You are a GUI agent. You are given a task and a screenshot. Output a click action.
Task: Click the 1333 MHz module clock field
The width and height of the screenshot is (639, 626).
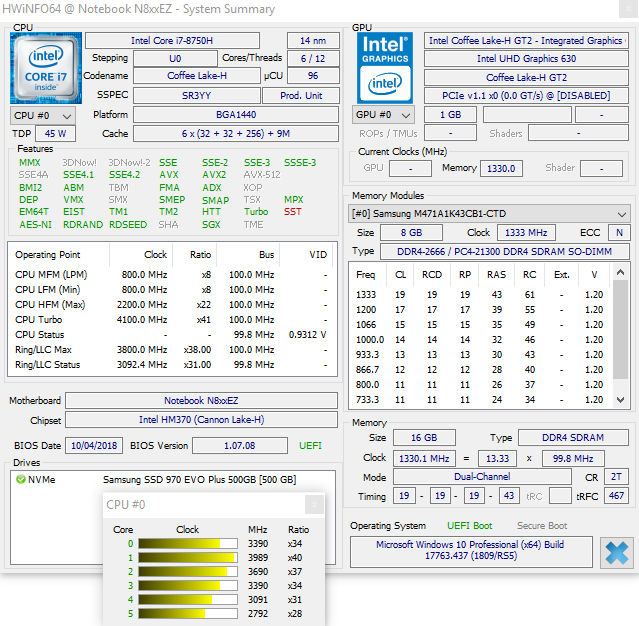[526, 233]
